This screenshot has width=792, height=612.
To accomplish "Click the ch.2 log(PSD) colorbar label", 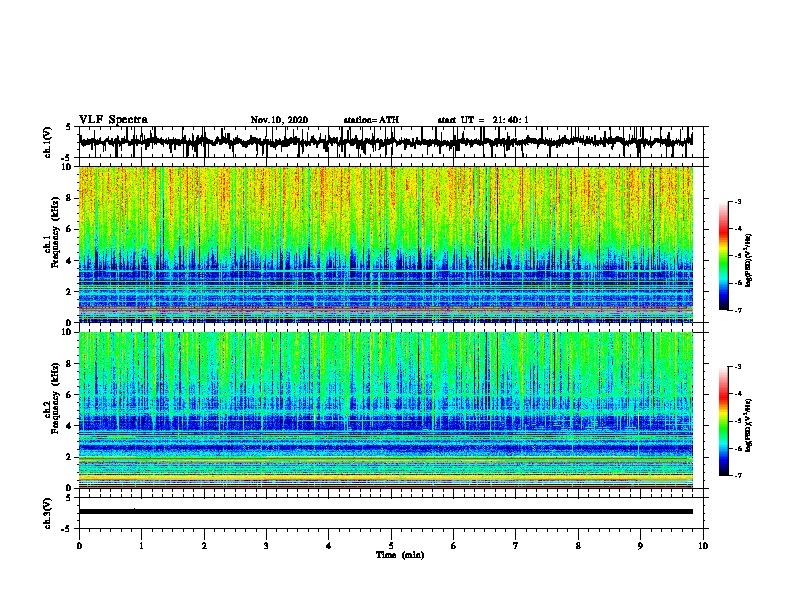I will point(748,426).
